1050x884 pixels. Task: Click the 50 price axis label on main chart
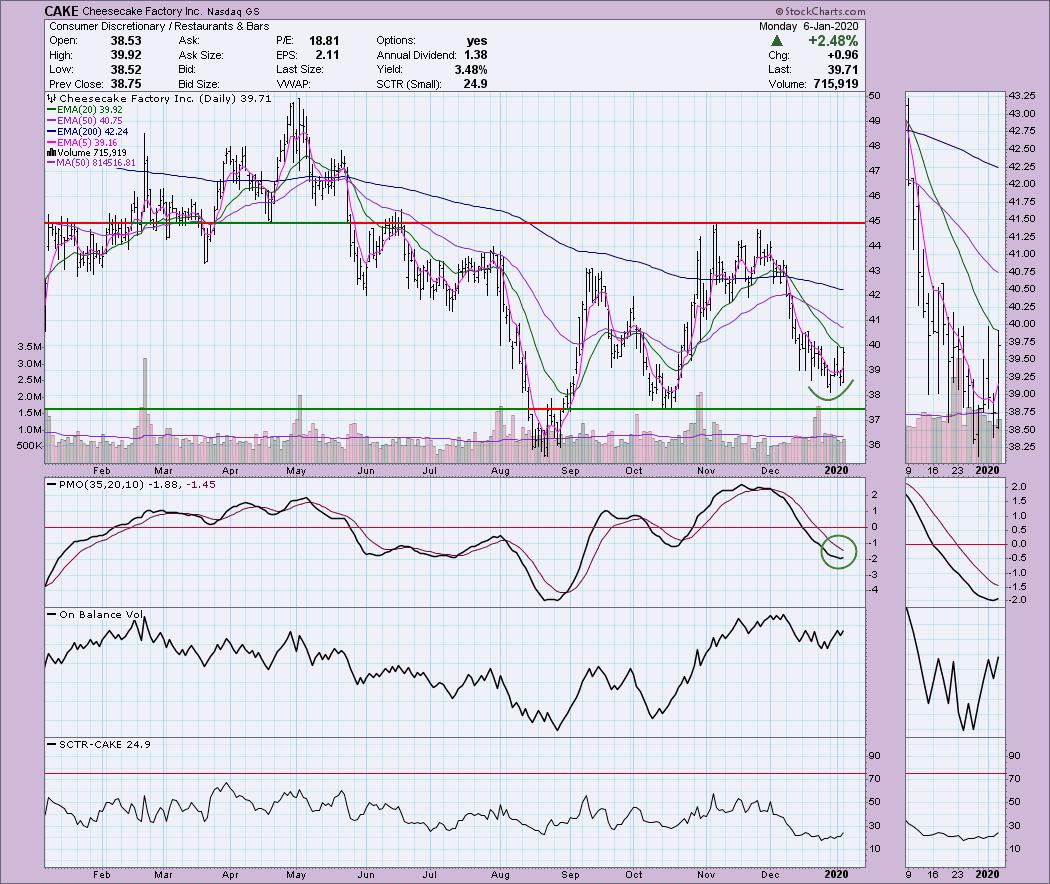[875, 96]
